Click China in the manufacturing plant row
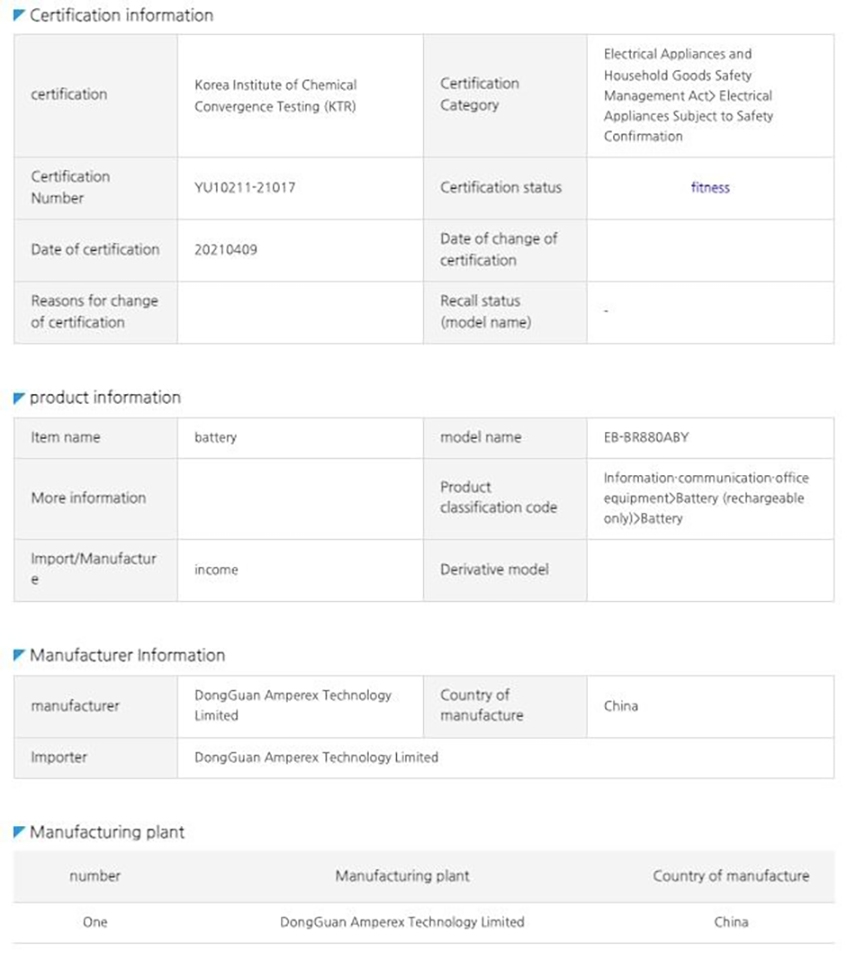 (731, 922)
